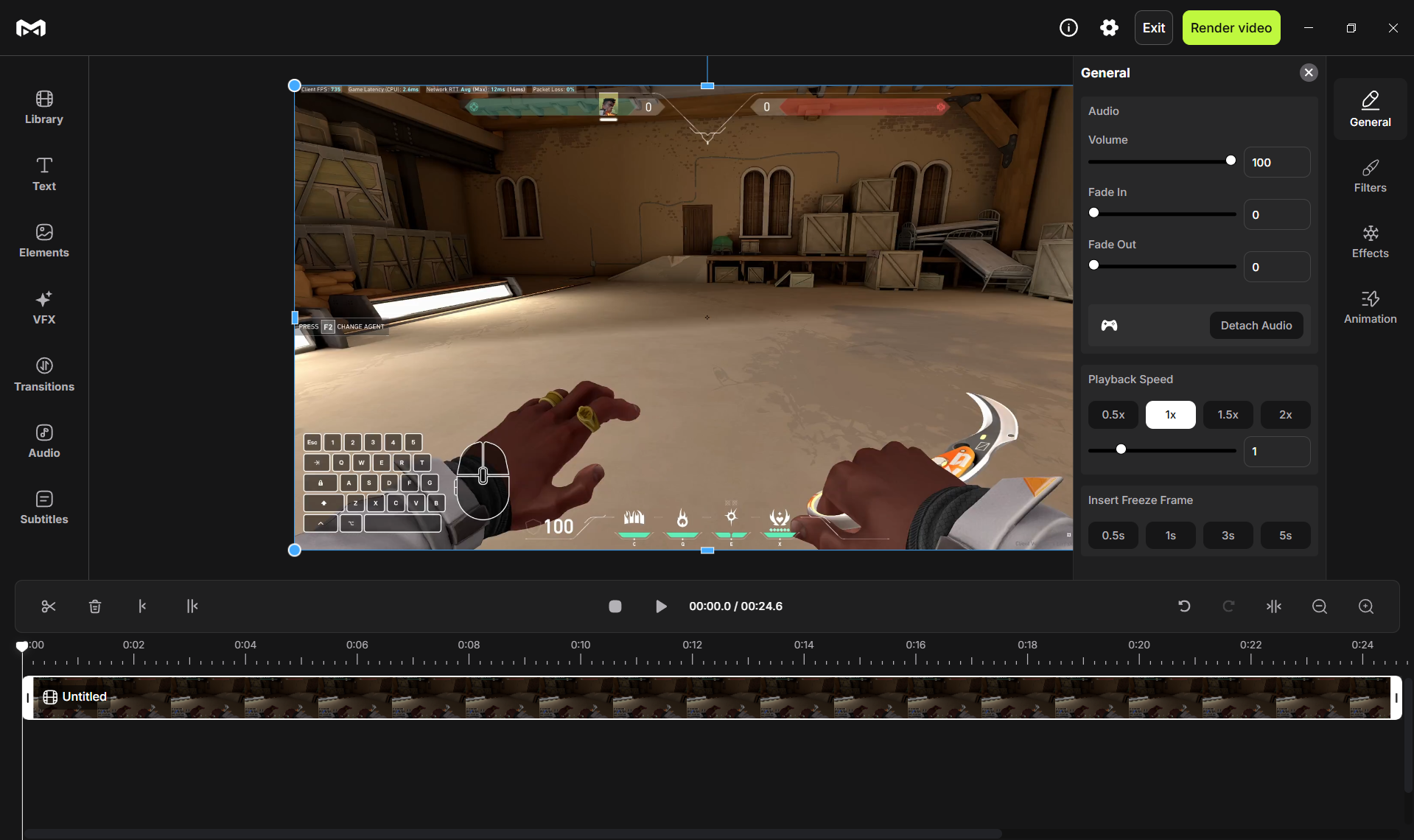This screenshot has height=840, width=1414.
Task: Click the Fade In slider handle
Action: (x=1094, y=213)
